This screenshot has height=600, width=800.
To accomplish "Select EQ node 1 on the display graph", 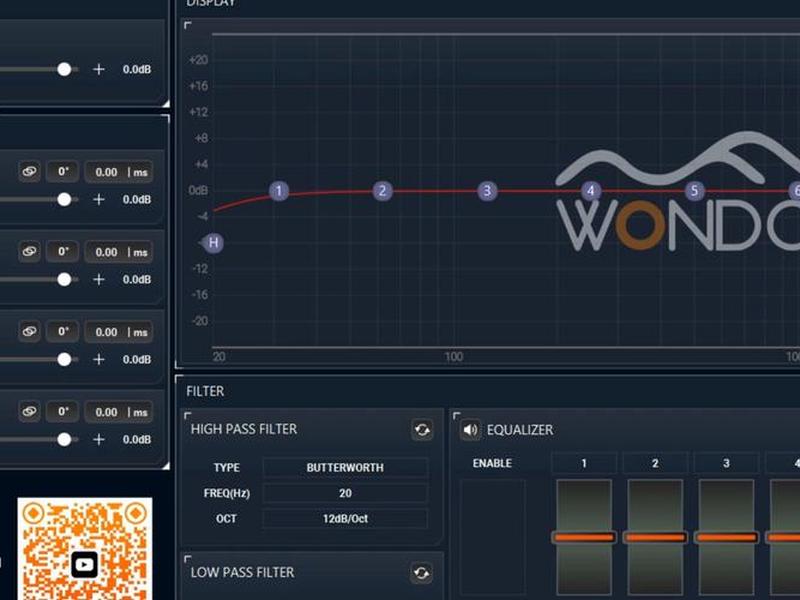I will [x=279, y=191].
